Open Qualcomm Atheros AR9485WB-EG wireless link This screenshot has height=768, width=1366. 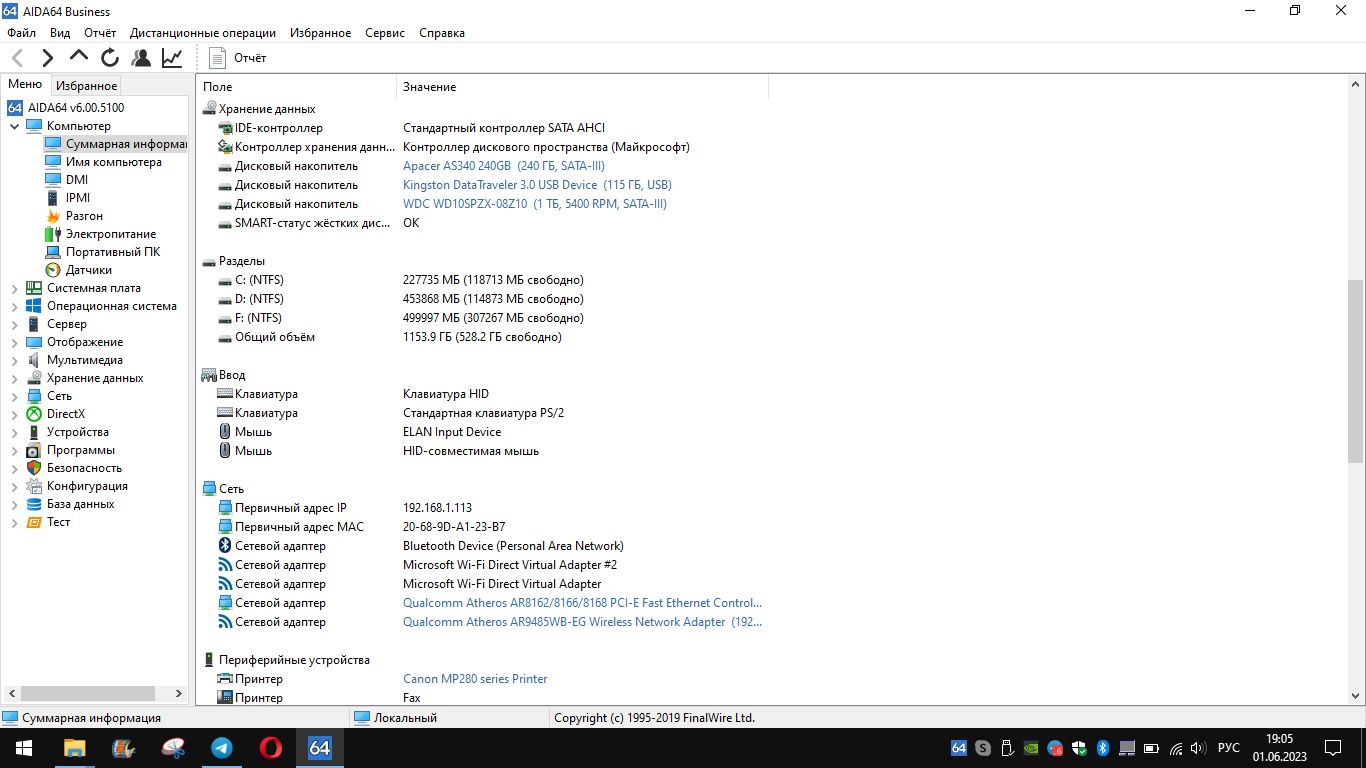coord(582,622)
